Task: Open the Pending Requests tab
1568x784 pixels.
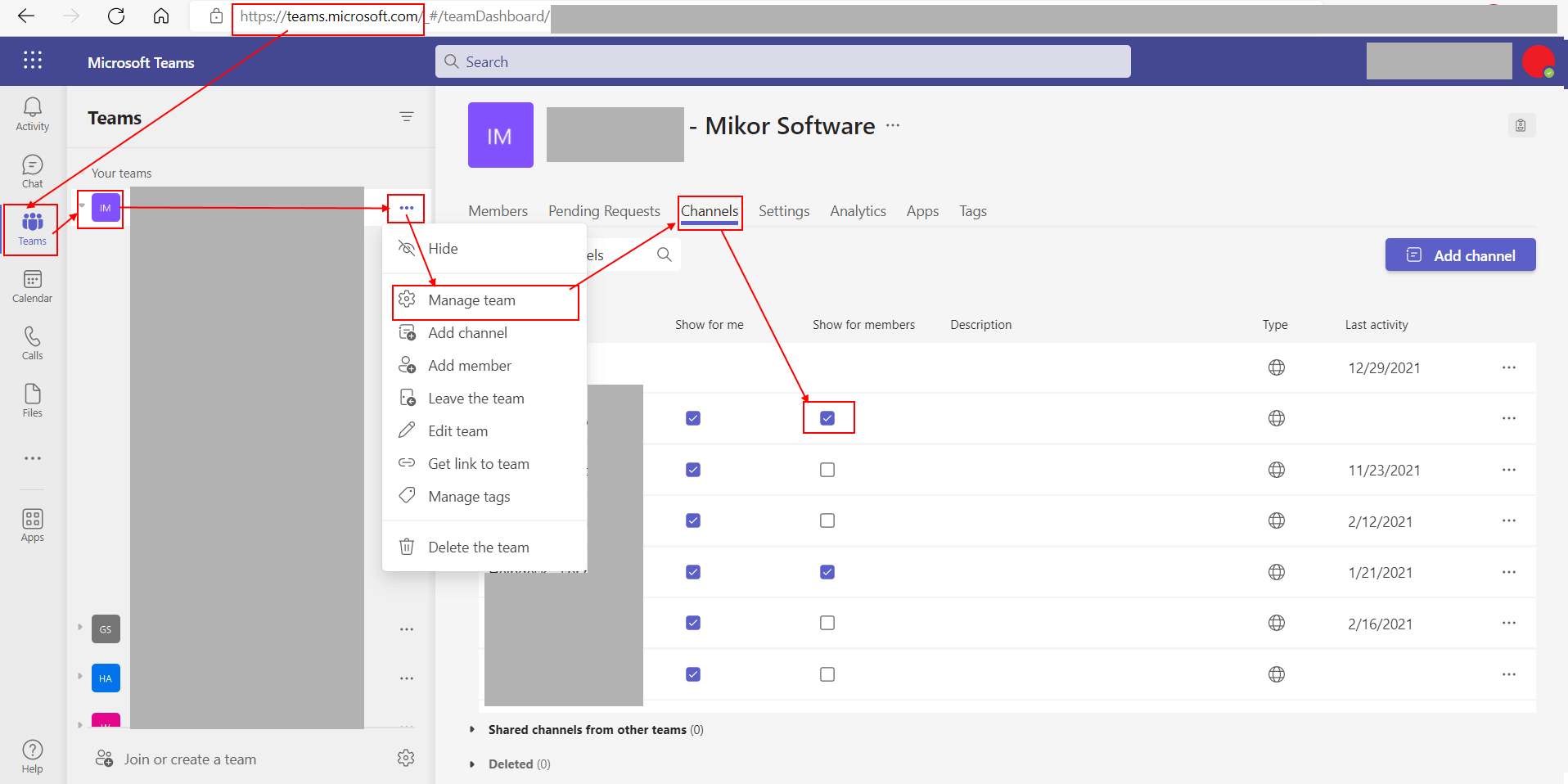Action: coord(604,211)
